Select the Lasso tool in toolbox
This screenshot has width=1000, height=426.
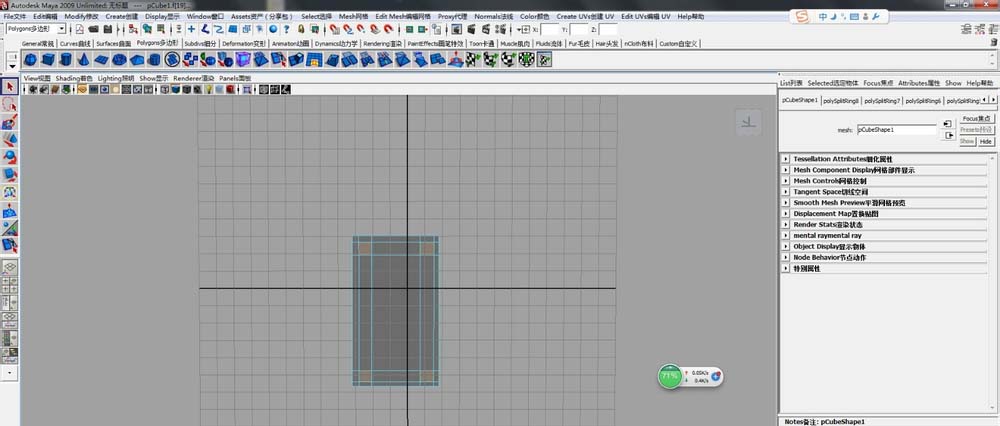point(10,104)
